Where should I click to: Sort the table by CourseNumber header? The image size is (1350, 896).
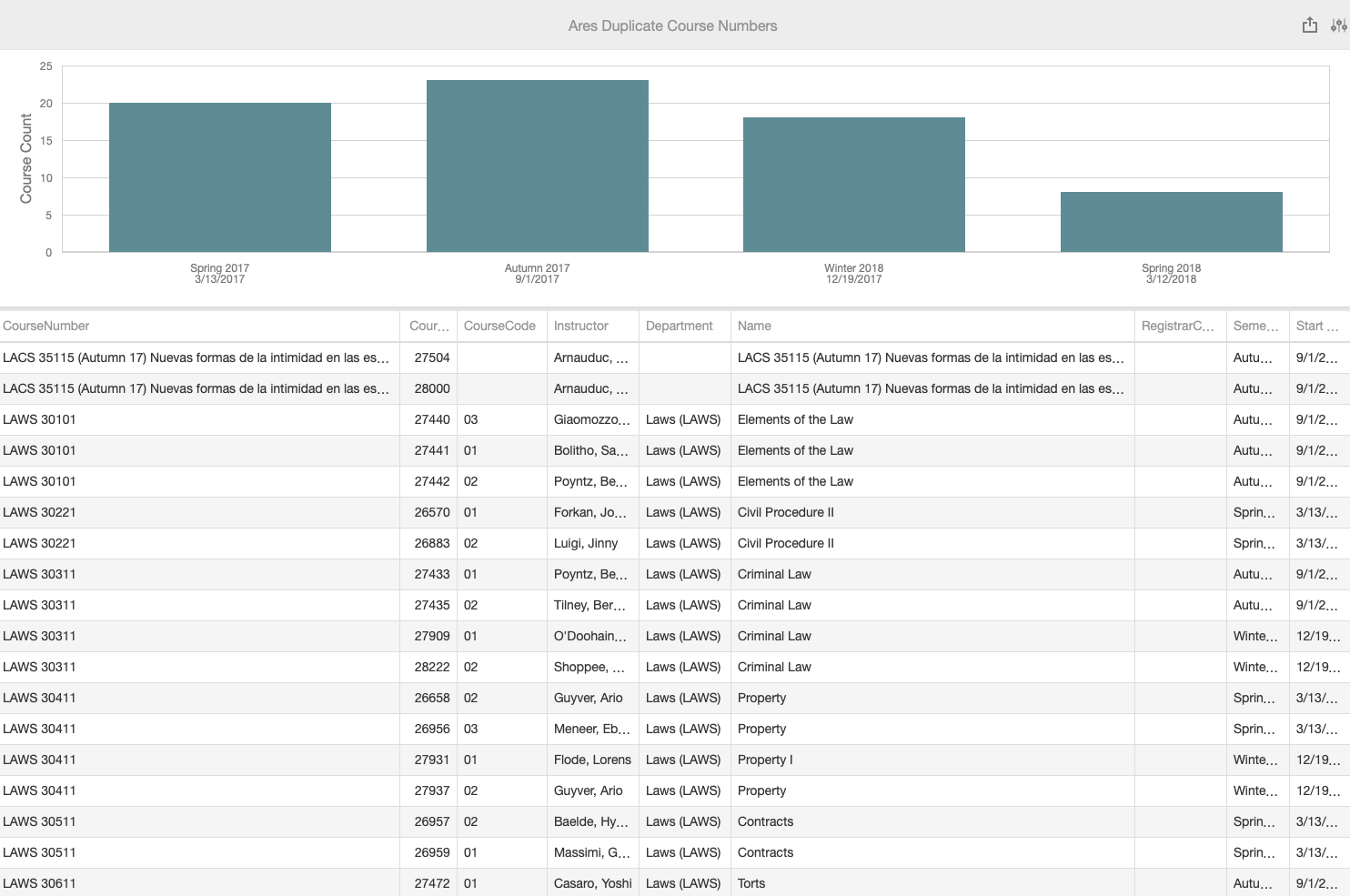[x=47, y=326]
